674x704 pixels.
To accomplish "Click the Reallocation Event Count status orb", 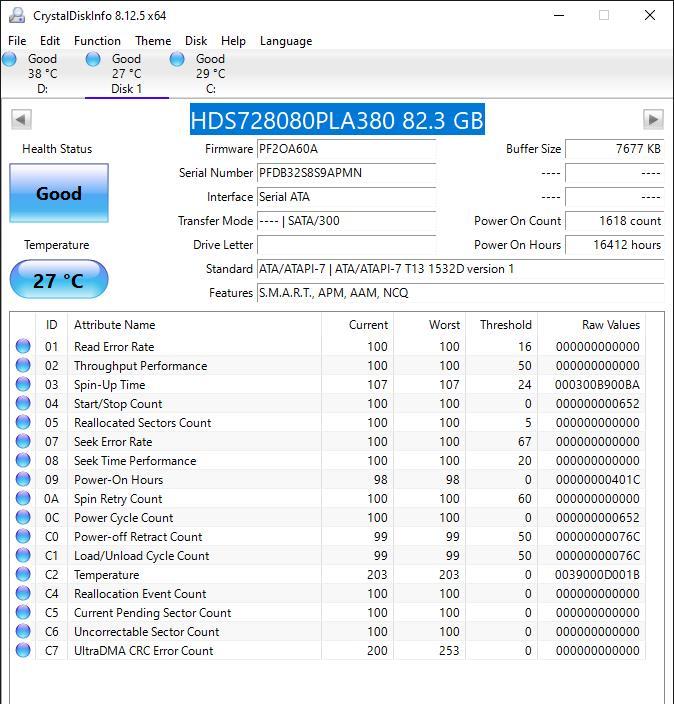I will [23, 593].
